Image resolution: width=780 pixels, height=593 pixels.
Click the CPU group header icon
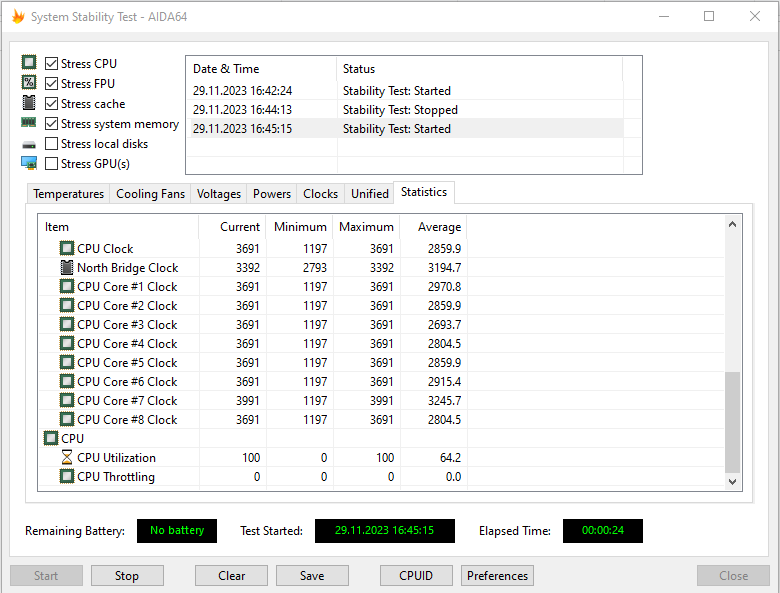click(x=51, y=438)
